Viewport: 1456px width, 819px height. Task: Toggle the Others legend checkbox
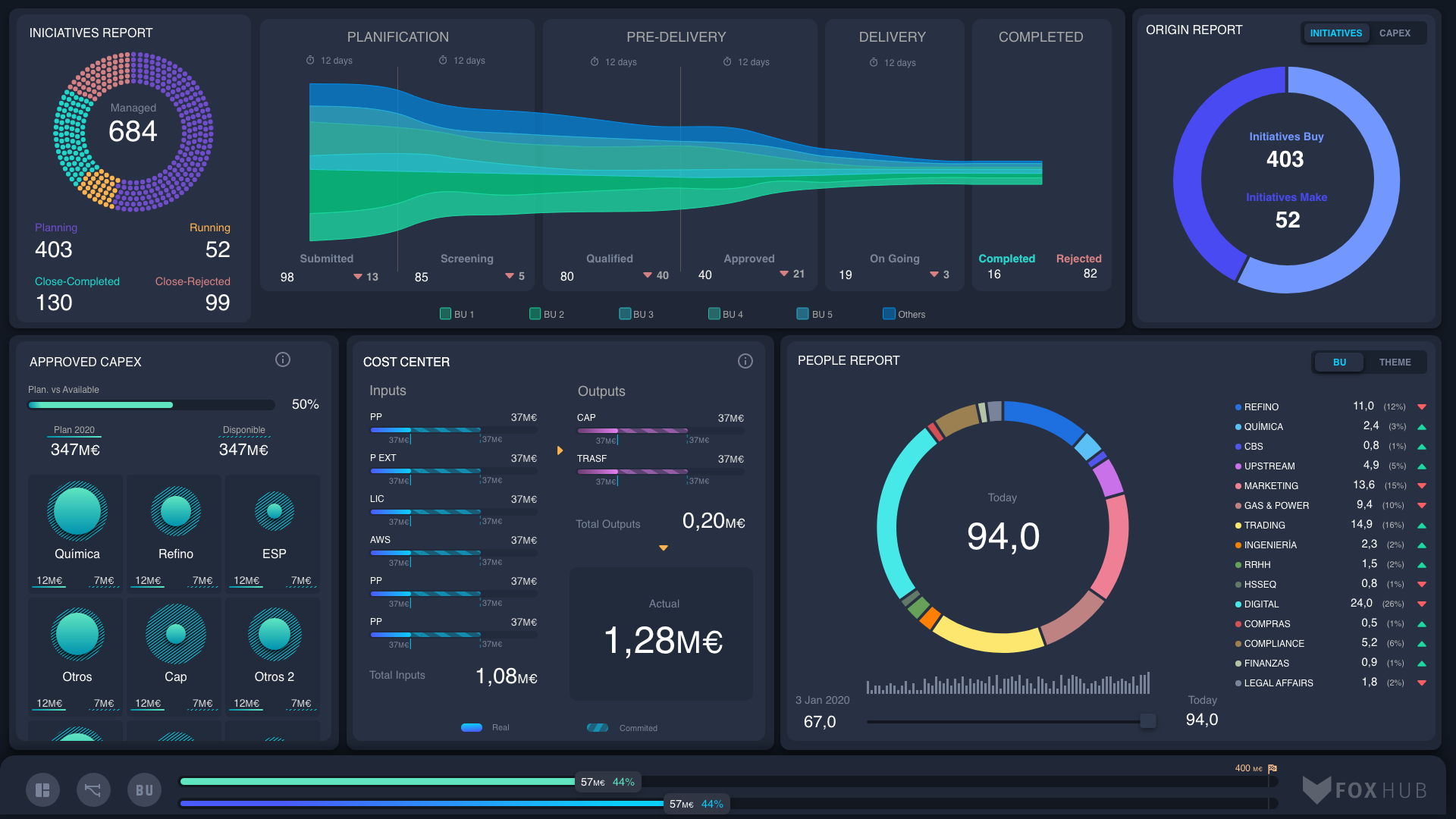(889, 314)
